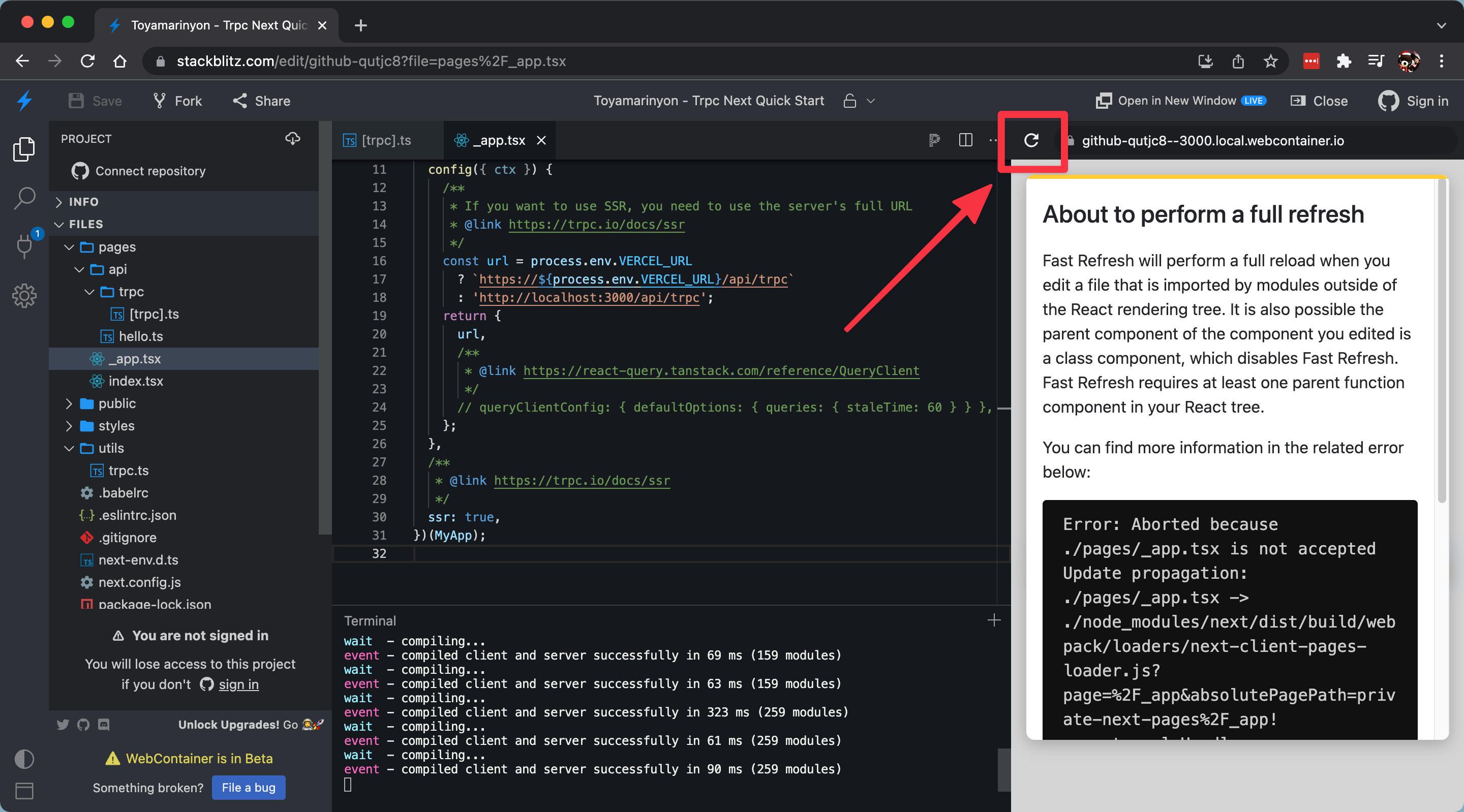Open the file explorer panel in the sidebar
This screenshot has width=1464, height=812.
(x=24, y=149)
